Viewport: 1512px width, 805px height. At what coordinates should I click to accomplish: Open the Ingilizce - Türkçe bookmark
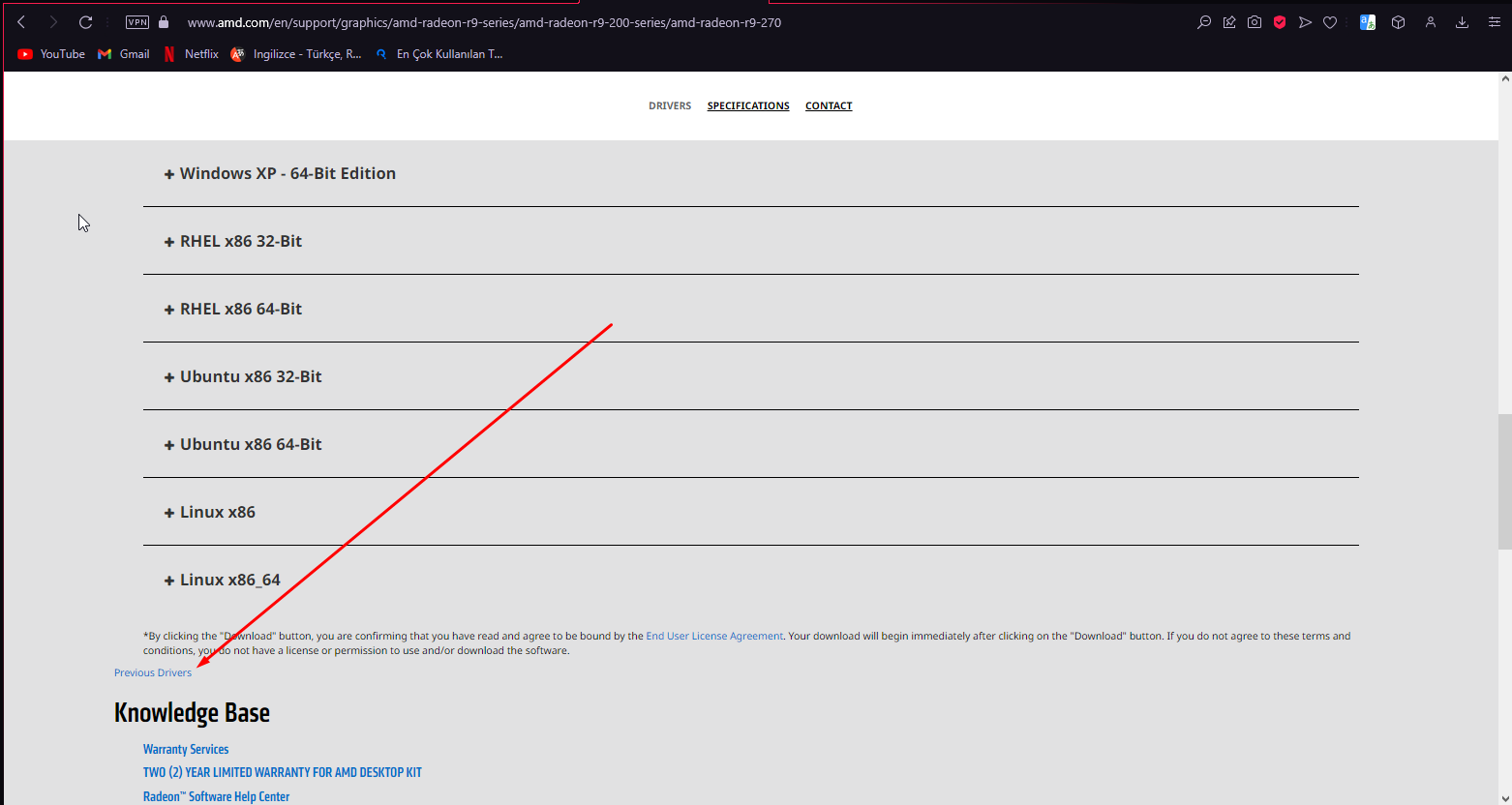pyautogui.click(x=296, y=54)
